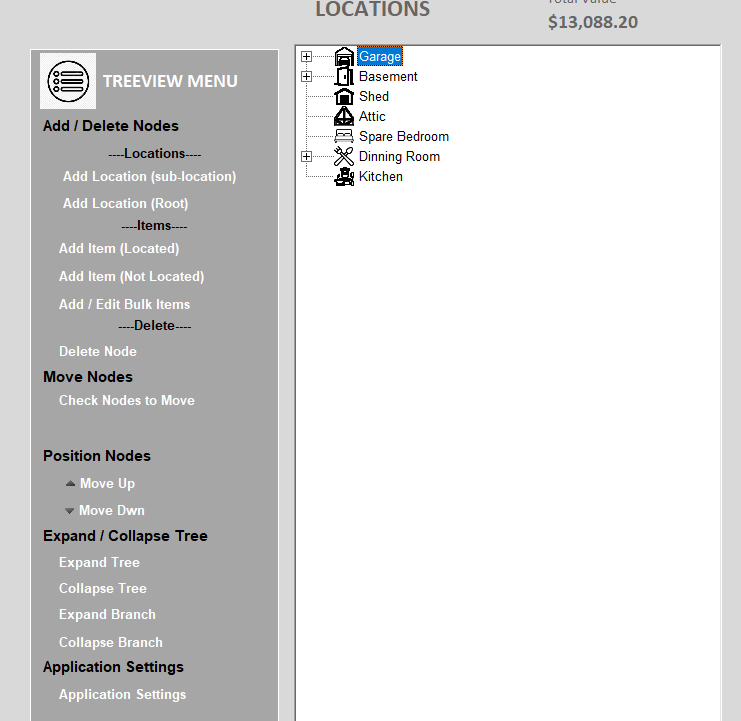Select the Basement tree item
The image size is (741, 721).
tap(388, 77)
